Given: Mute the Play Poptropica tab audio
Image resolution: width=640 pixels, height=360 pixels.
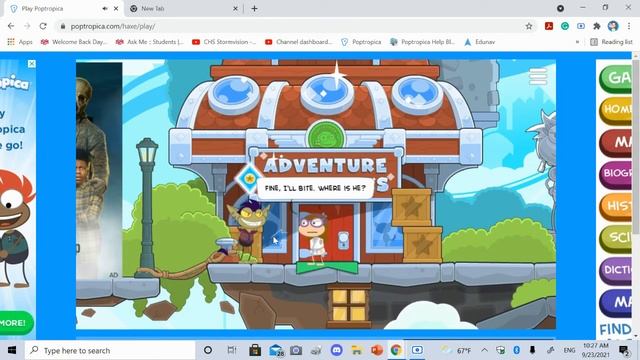Looking at the screenshot, I should pyautogui.click(x=105, y=8).
